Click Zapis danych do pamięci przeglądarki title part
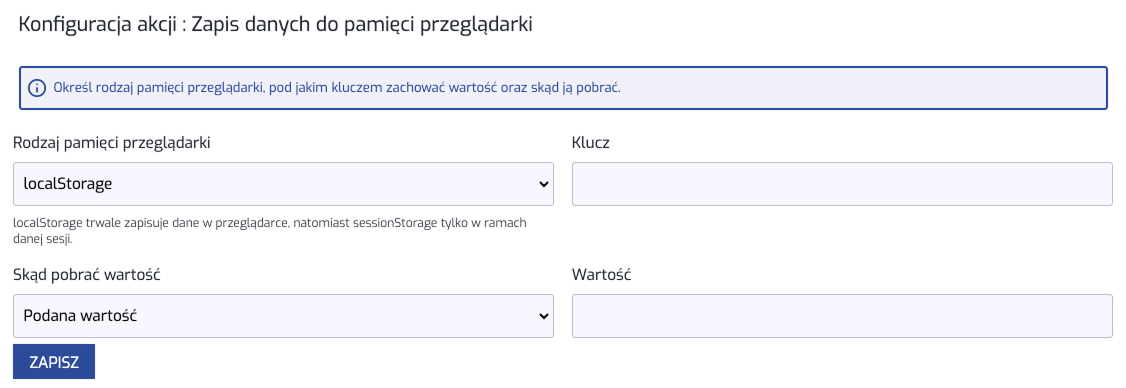The image size is (1126, 388). point(363,24)
